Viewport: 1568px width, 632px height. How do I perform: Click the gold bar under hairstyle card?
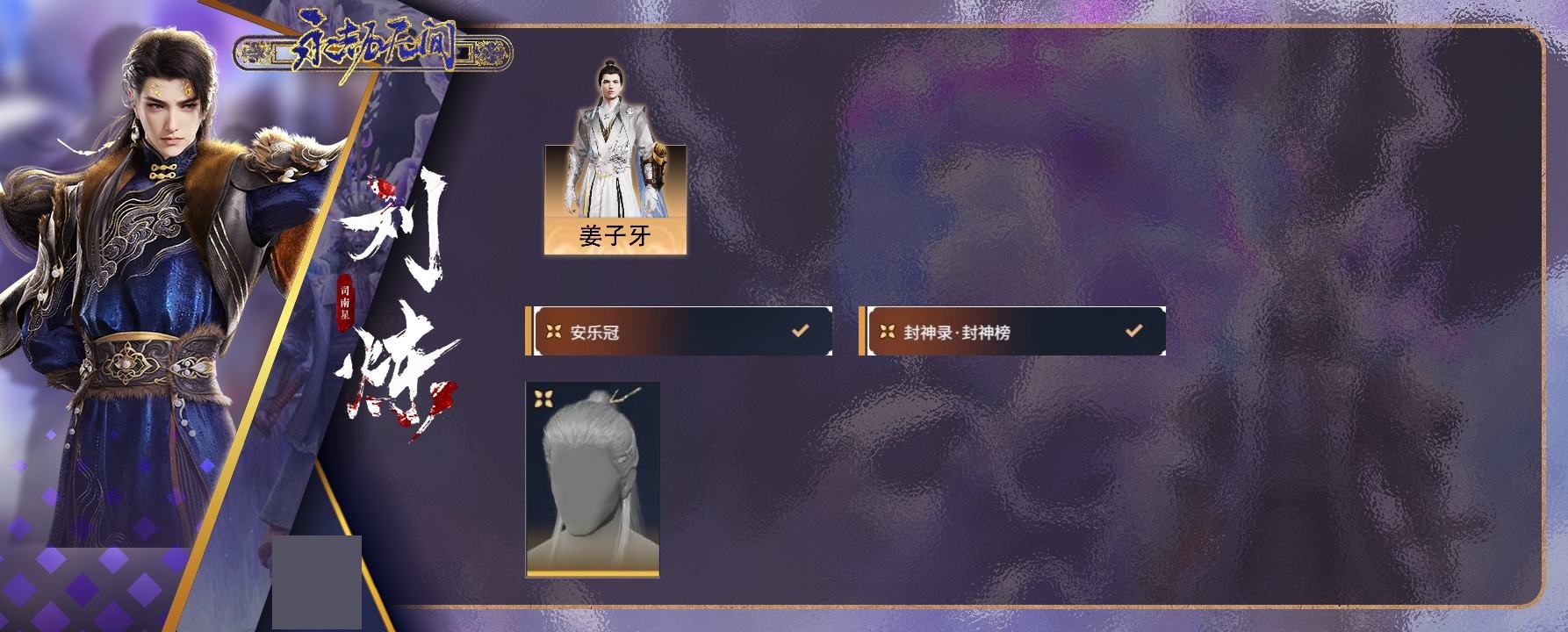pyautogui.click(x=593, y=573)
